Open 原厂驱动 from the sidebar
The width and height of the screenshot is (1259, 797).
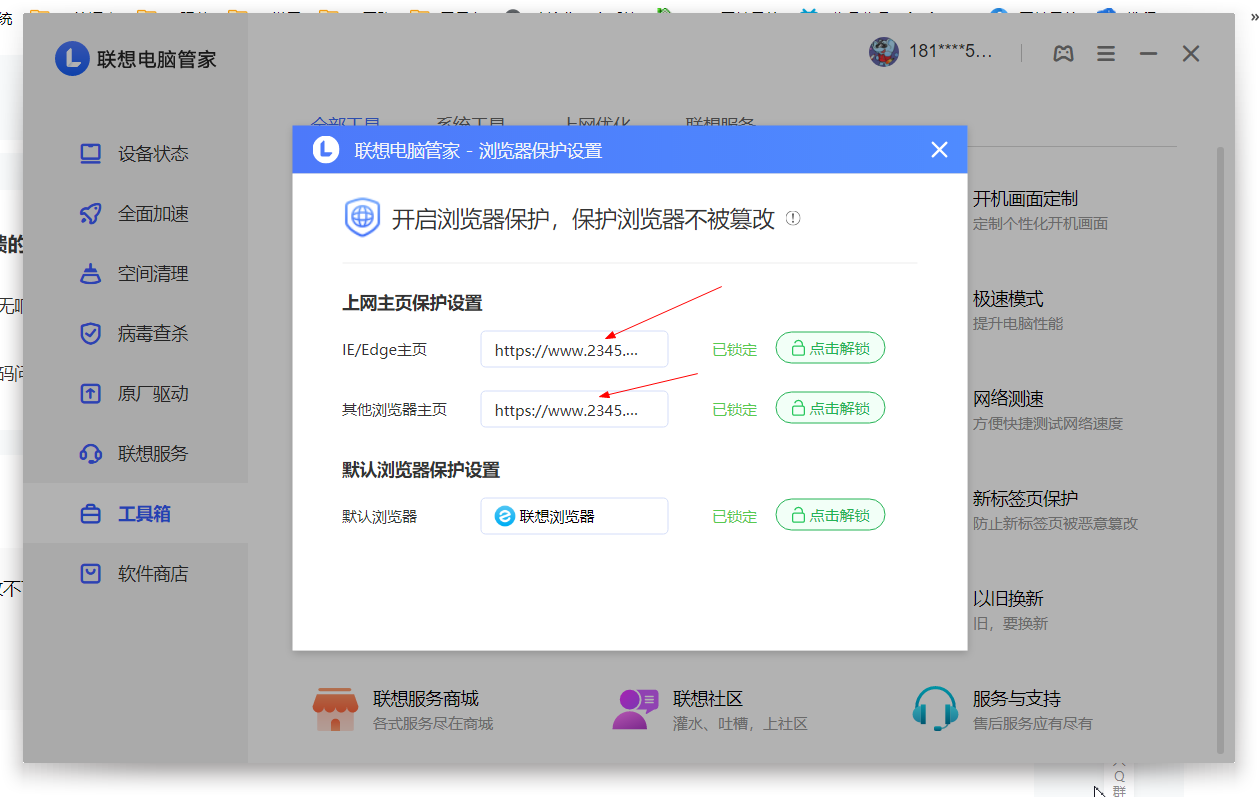tap(135, 394)
